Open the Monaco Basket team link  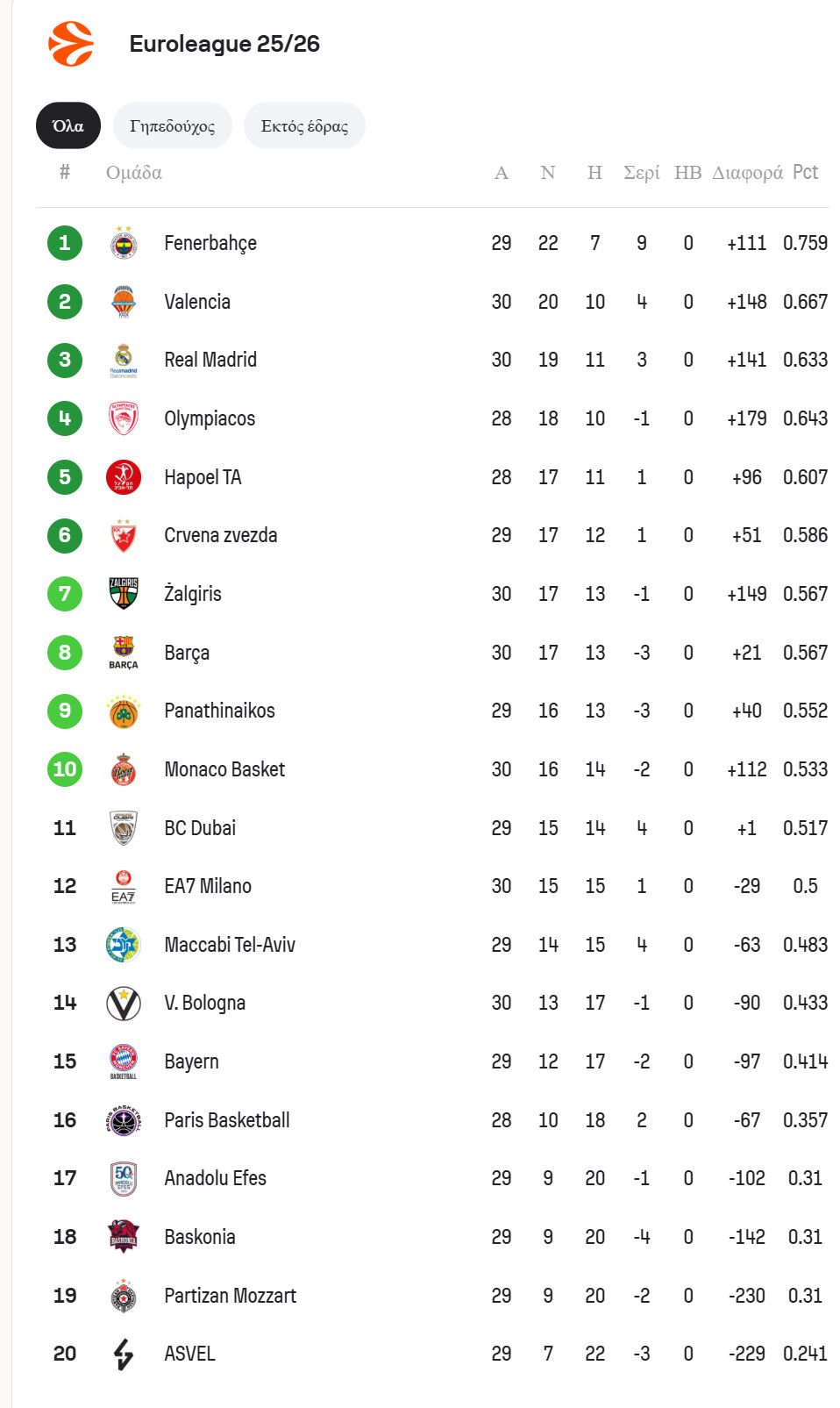pyautogui.click(x=224, y=769)
